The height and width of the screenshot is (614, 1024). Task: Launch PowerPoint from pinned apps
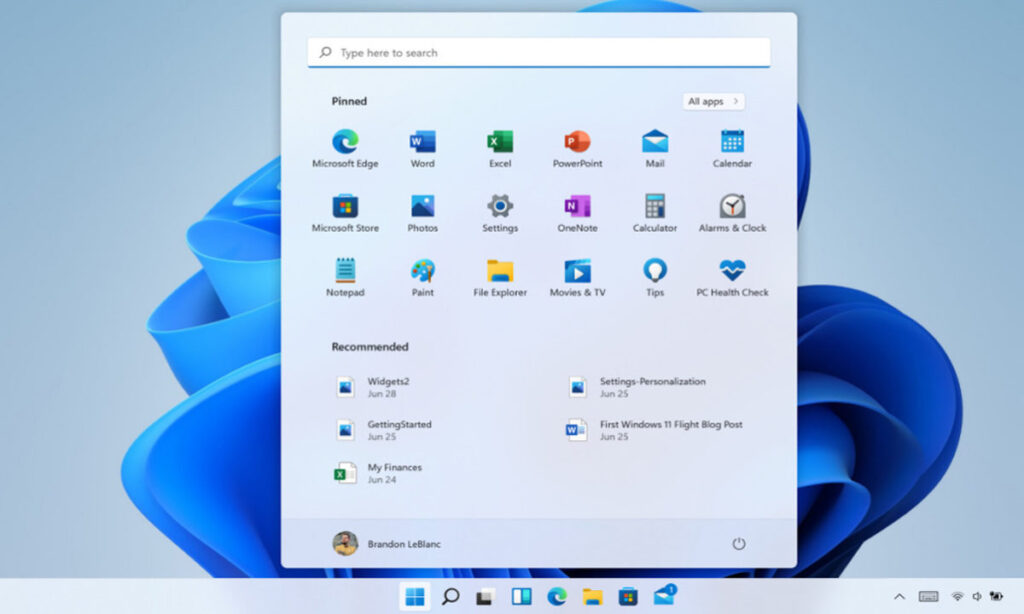(x=577, y=142)
